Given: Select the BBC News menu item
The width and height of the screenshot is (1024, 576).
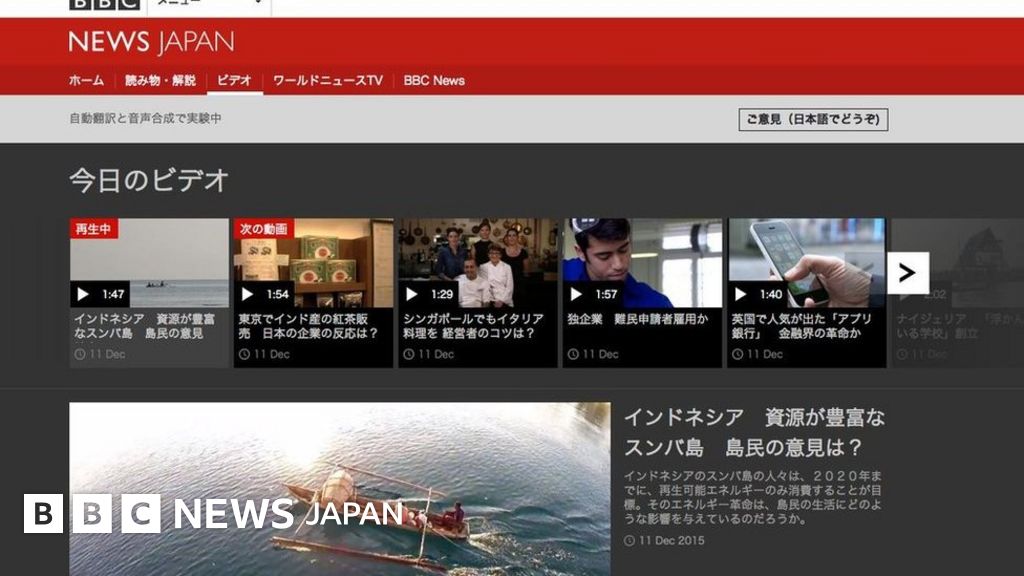Looking at the screenshot, I should (x=436, y=80).
